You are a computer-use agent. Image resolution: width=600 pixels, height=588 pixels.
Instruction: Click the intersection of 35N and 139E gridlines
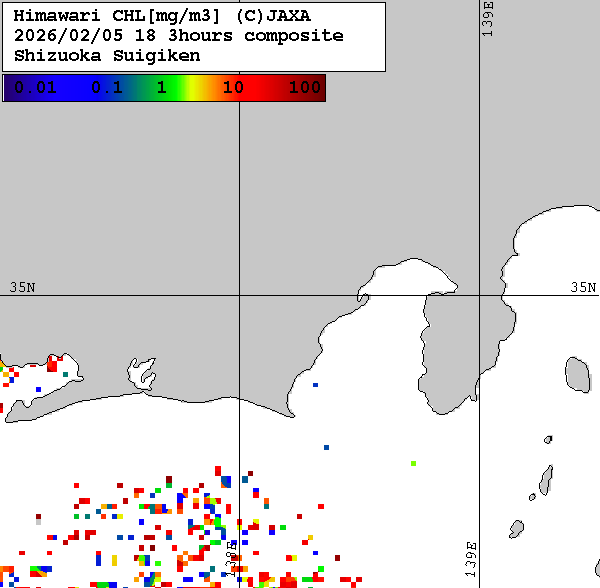pyautogui.click(x=480, y=296)
